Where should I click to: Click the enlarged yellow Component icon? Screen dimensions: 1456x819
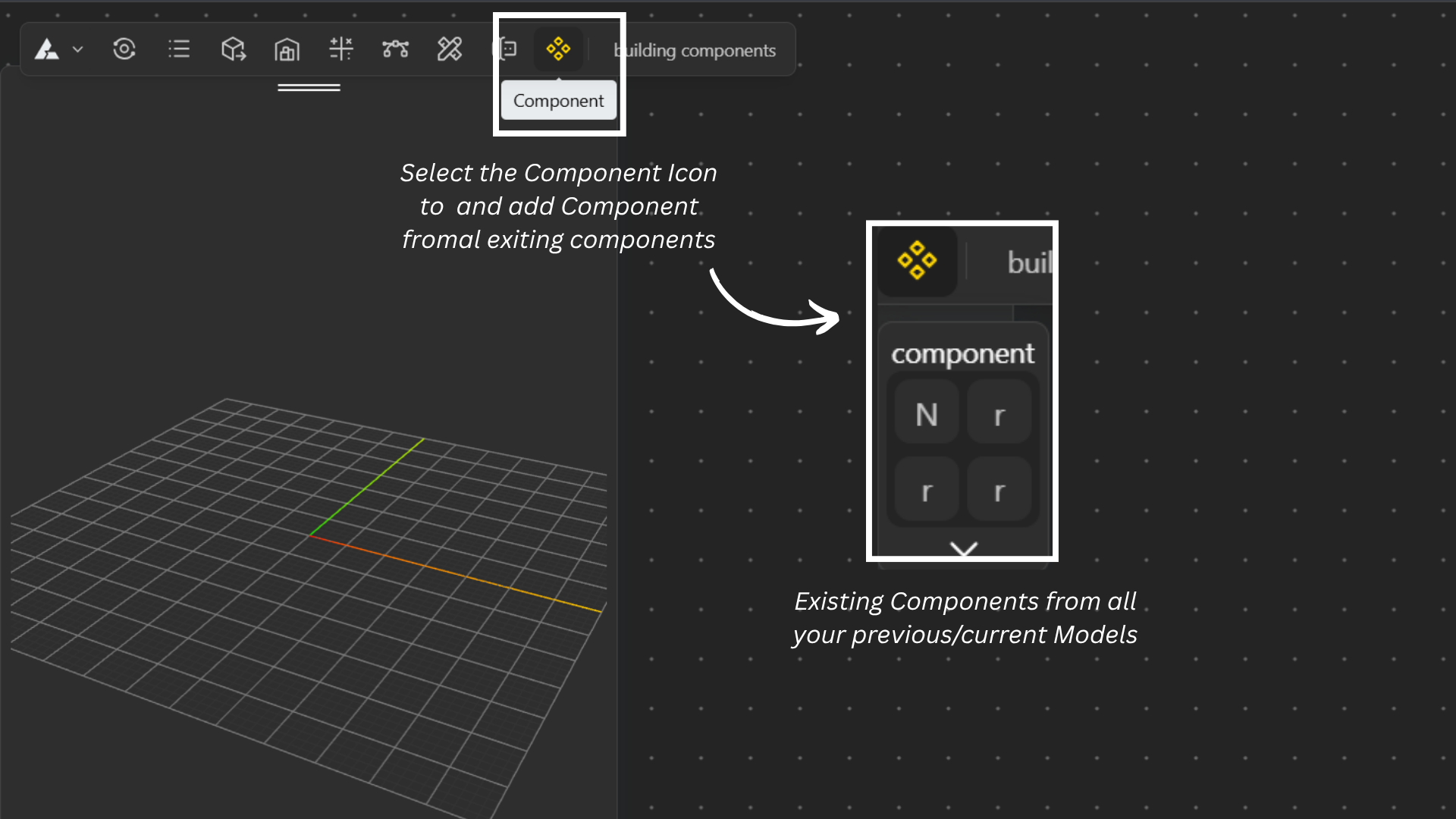click(917, 261)
